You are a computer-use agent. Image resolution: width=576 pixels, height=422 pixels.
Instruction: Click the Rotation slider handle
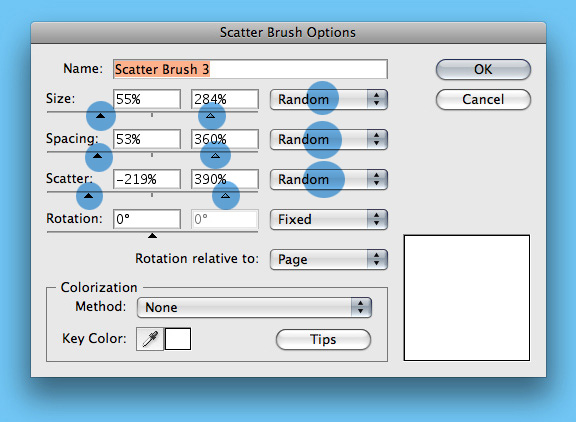pyautogui.click(x=152, y=236)
